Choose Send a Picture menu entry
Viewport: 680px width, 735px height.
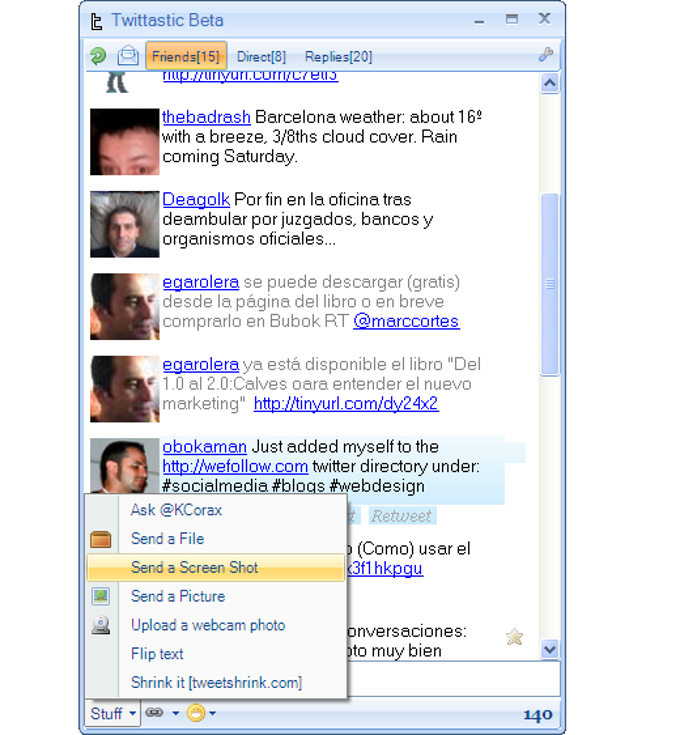tap(216, 596)
